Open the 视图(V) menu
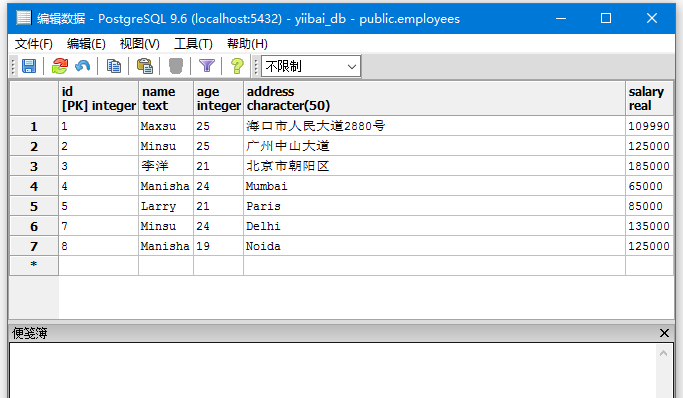Viewport: 683px width, 398px height. coord(139,44)
